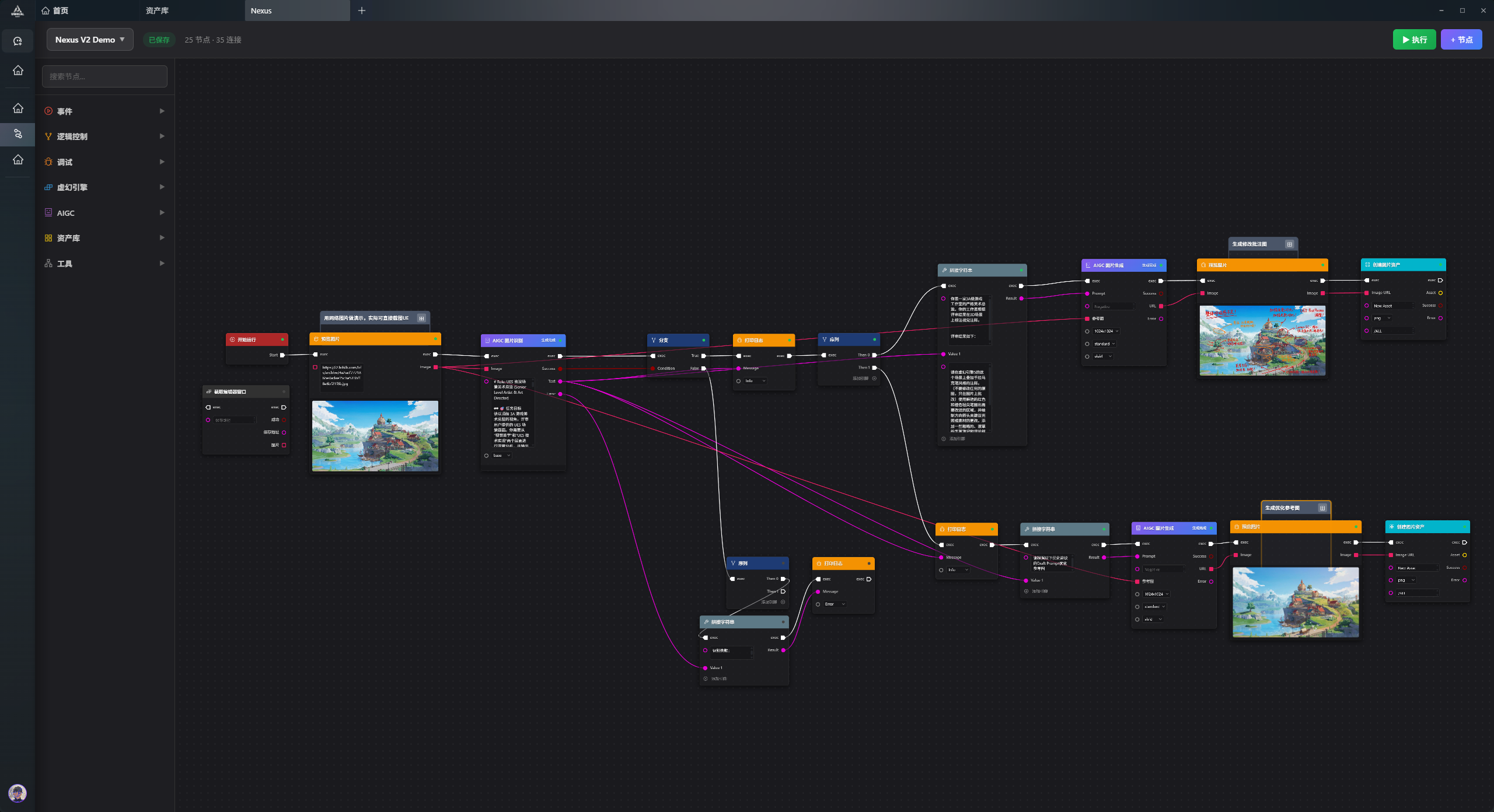This screenshot has height=812, width=1494.
Task: Toggle the 生成优化参考图 comment box button
Action: coord(1322,508)
